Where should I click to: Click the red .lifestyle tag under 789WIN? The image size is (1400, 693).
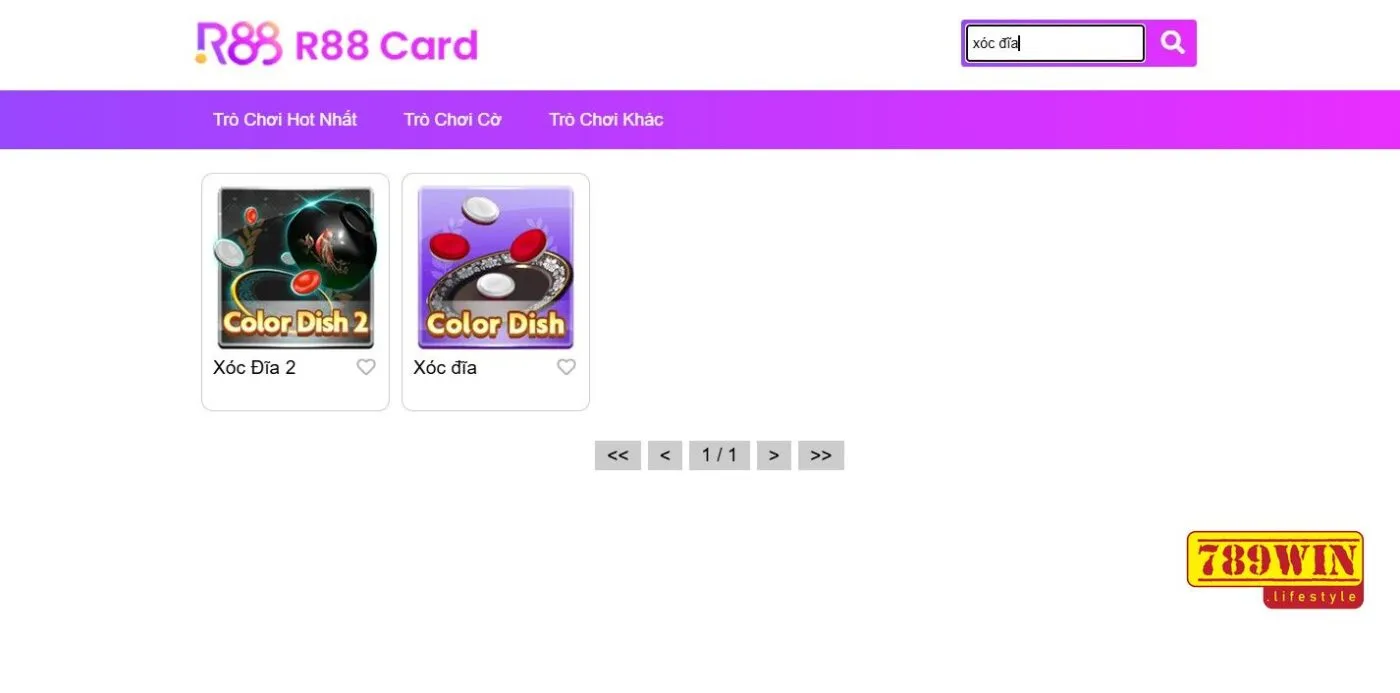(x=1313, y=597)
